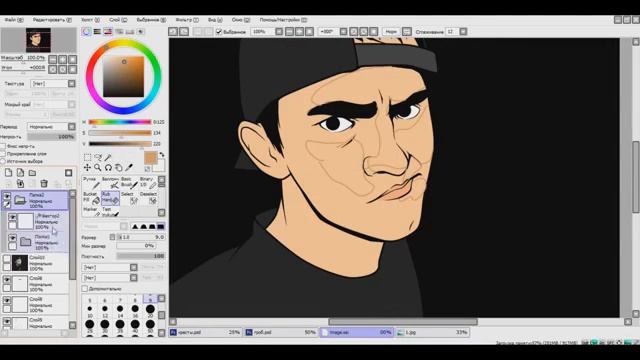Select the Select pen tool
Viewport: 640px width, 360px height.
click(x=129, y=198)
